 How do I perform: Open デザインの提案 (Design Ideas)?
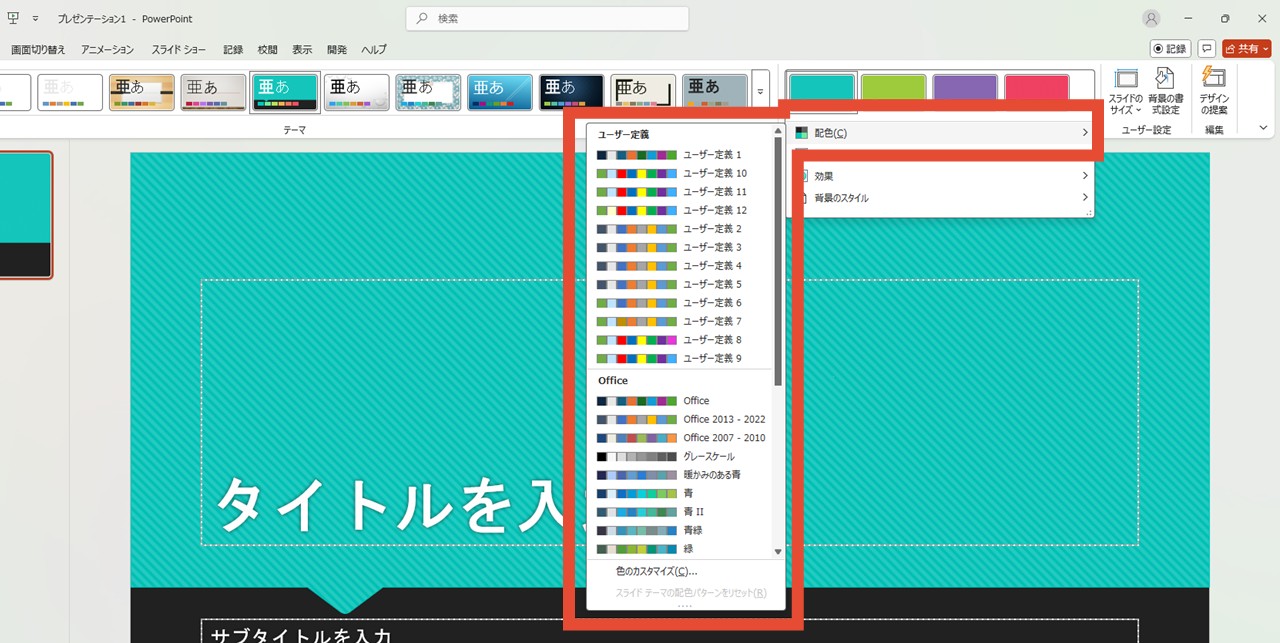point(1214,92)
